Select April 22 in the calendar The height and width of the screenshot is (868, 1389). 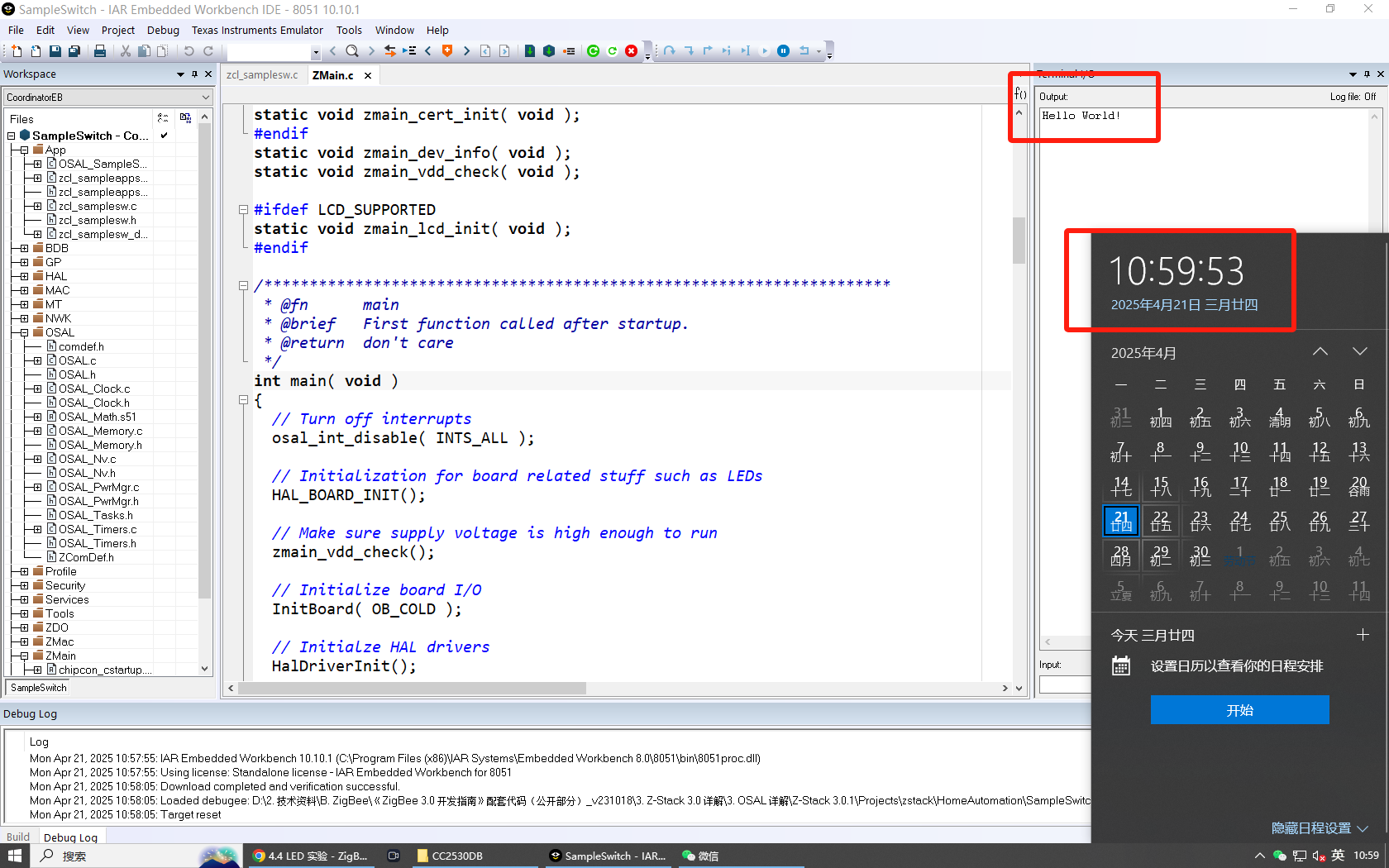coord(1160,521)
